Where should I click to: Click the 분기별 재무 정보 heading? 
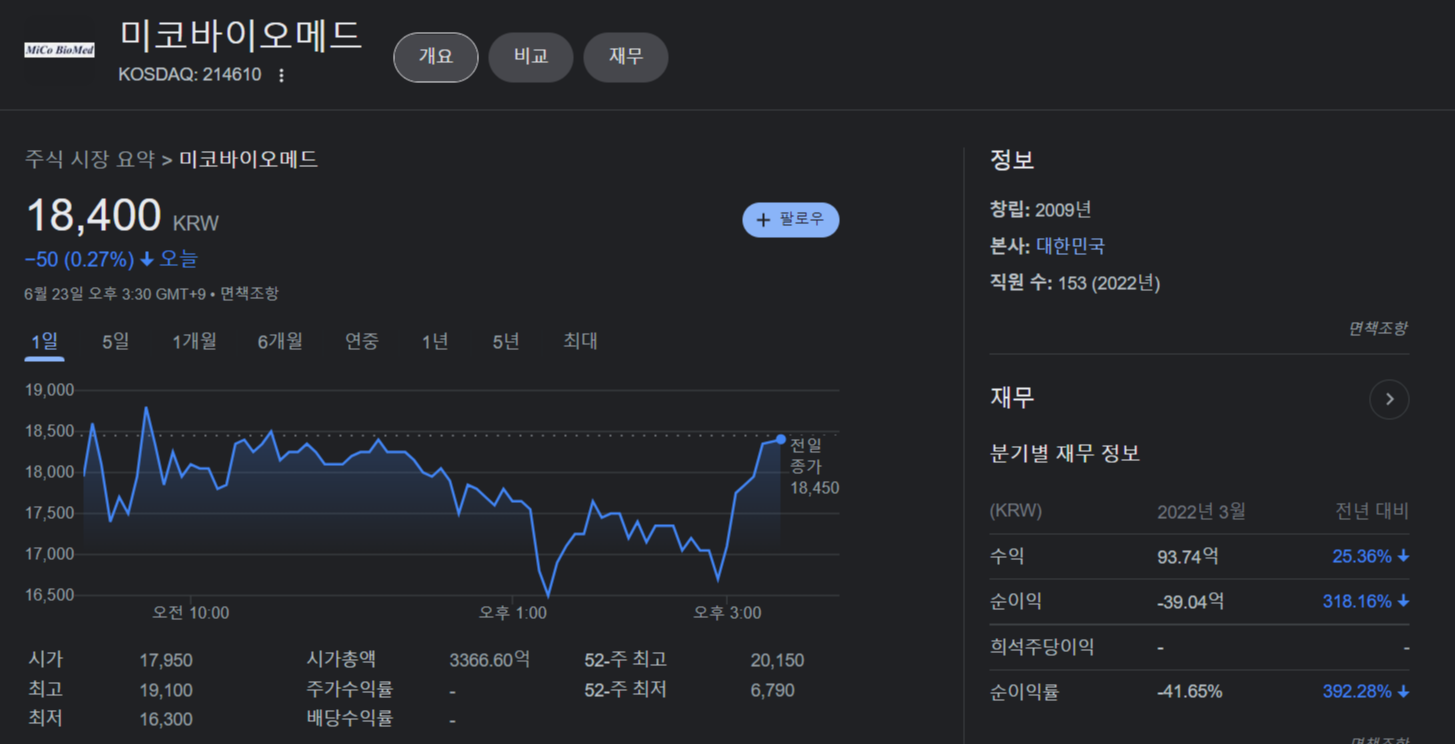(x=1065, y=454)
